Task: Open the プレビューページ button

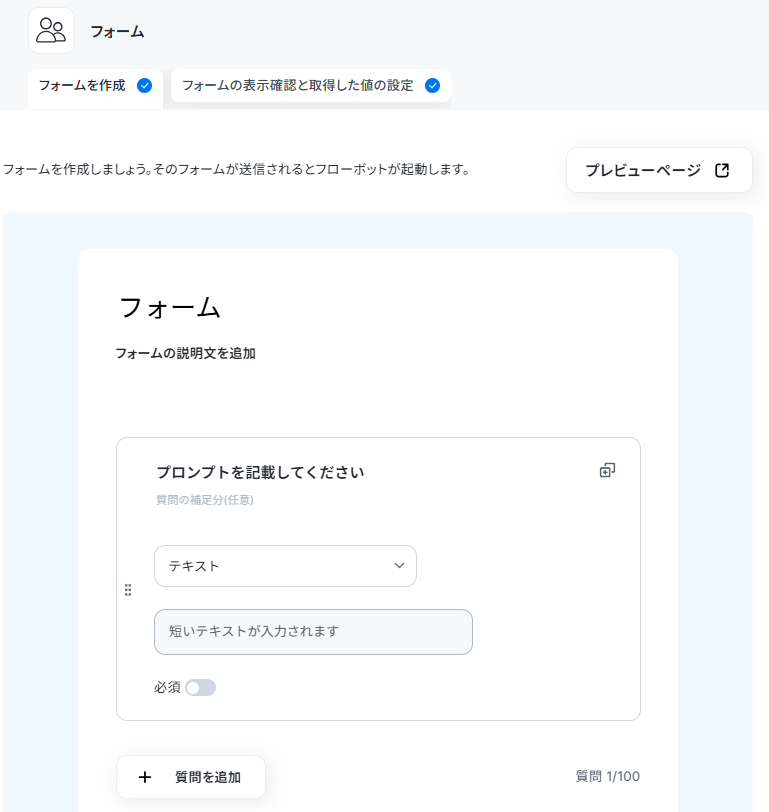Action: click(659, 170)
